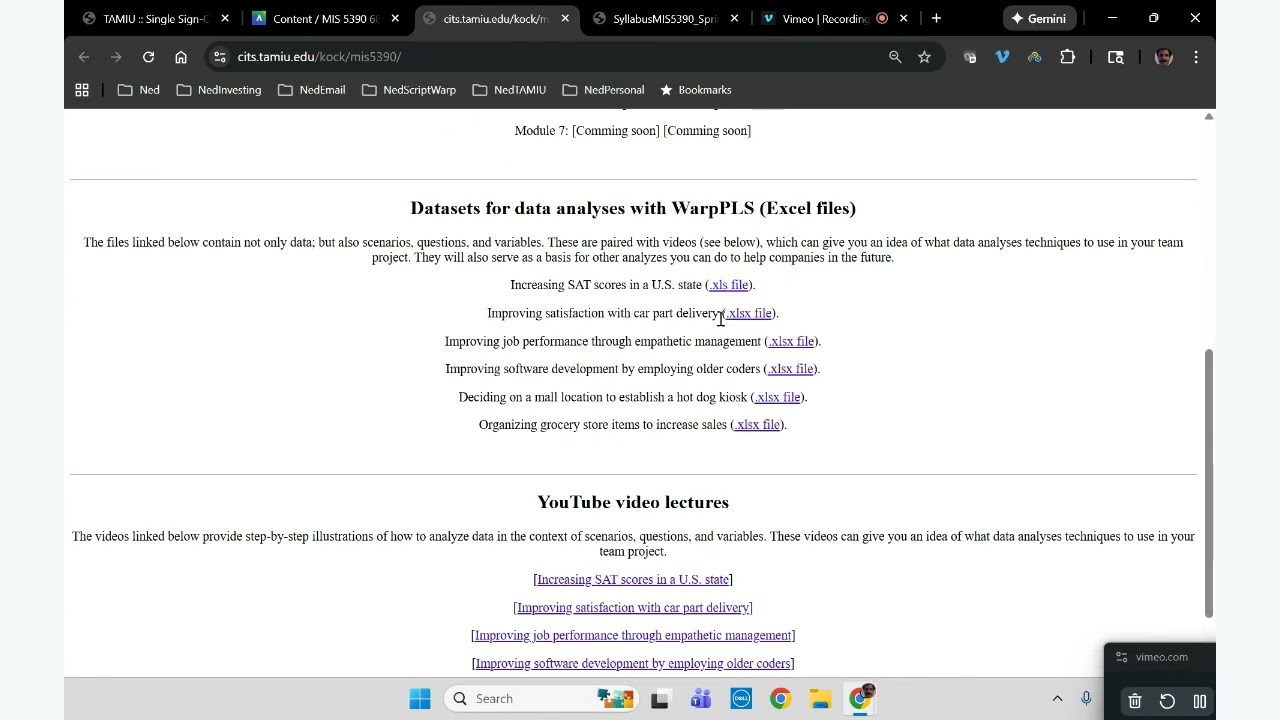Open the NedTAMIU bookmarks folder
The height and width of the screenshot is (720, 1280).
[x=509, y=90]
